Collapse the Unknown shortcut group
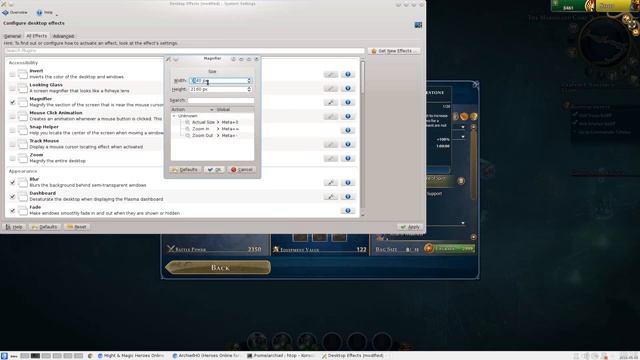Viewport: 640px width, 360px height. pos(174,116)
